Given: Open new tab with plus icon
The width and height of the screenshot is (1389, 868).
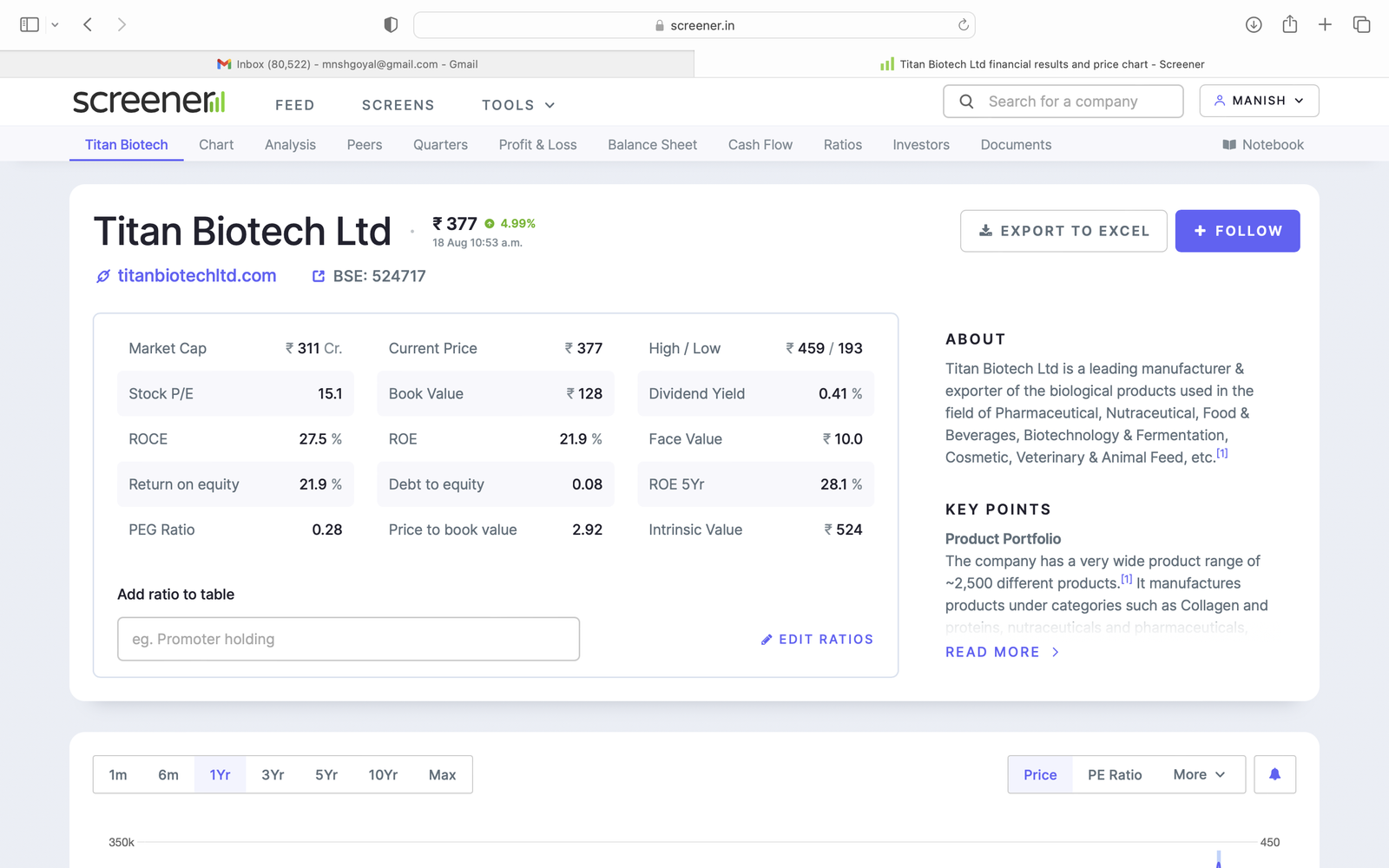Looking at the screenshot, I should [1325, 25].
